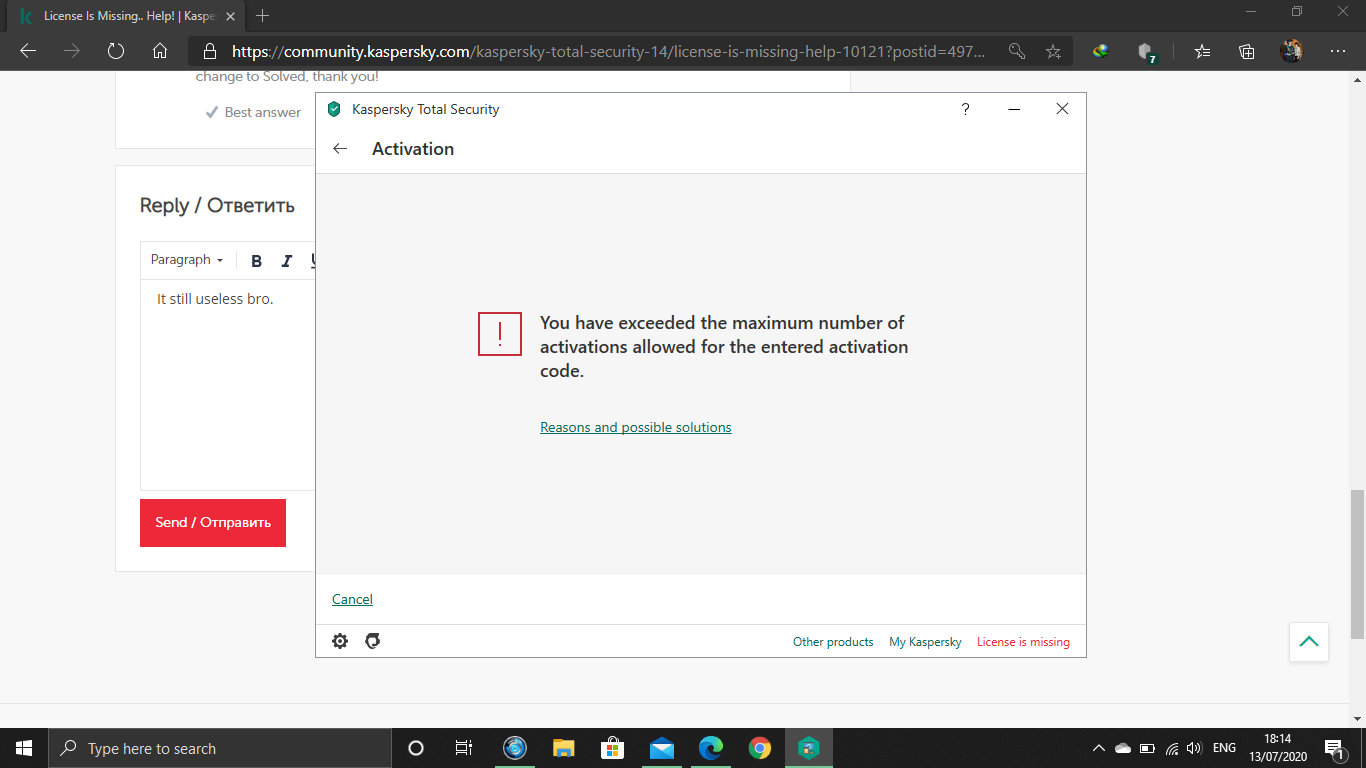This screenshot has width=1366, height=768.
Task: Click Send / Отправить button
Action: (213, 523)
